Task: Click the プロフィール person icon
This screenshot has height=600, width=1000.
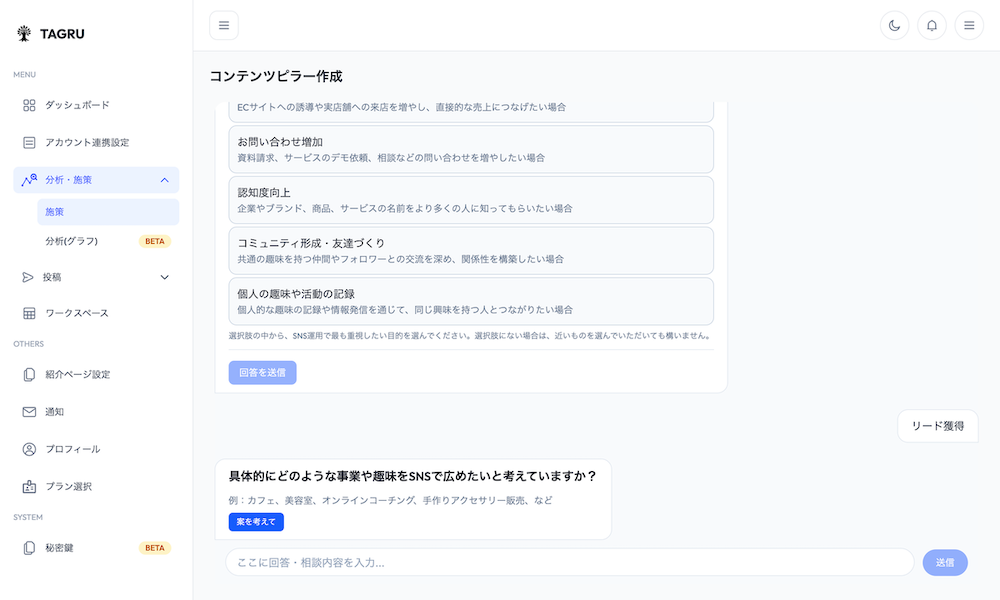Action: coord(29,449)
